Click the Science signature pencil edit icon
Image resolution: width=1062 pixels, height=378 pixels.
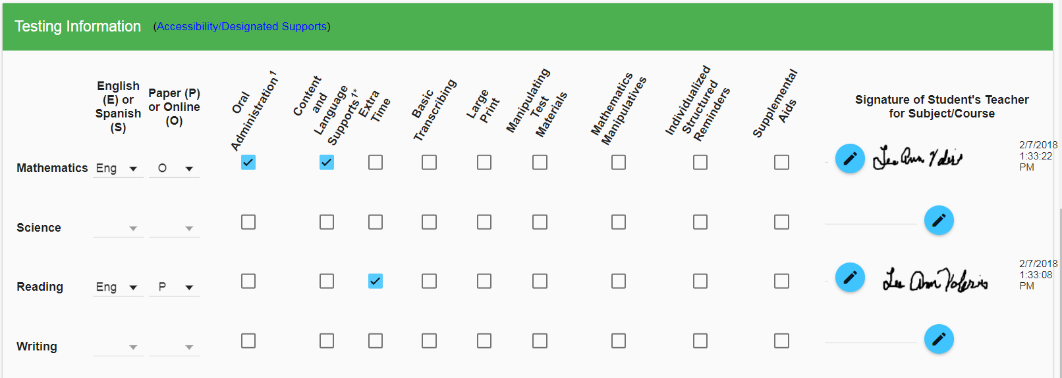(x=939, y=219)
